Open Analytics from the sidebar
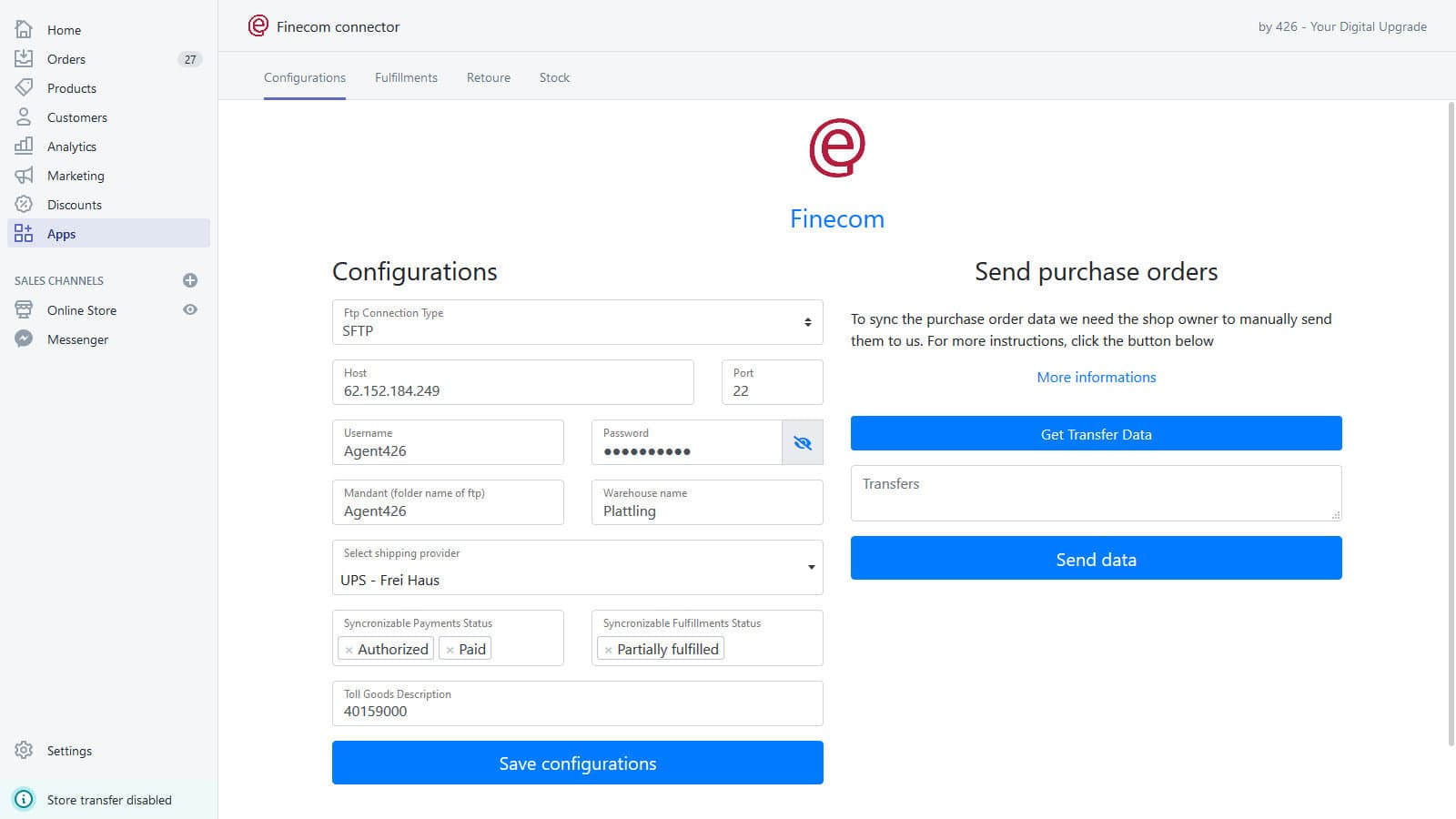 coord(71,146)
